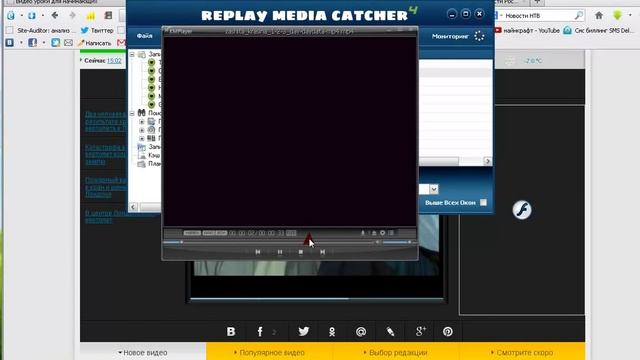
Task: Open the майнкрафт - YouTube bookmark
Action: pyautogui.click(x=527, y=30)
